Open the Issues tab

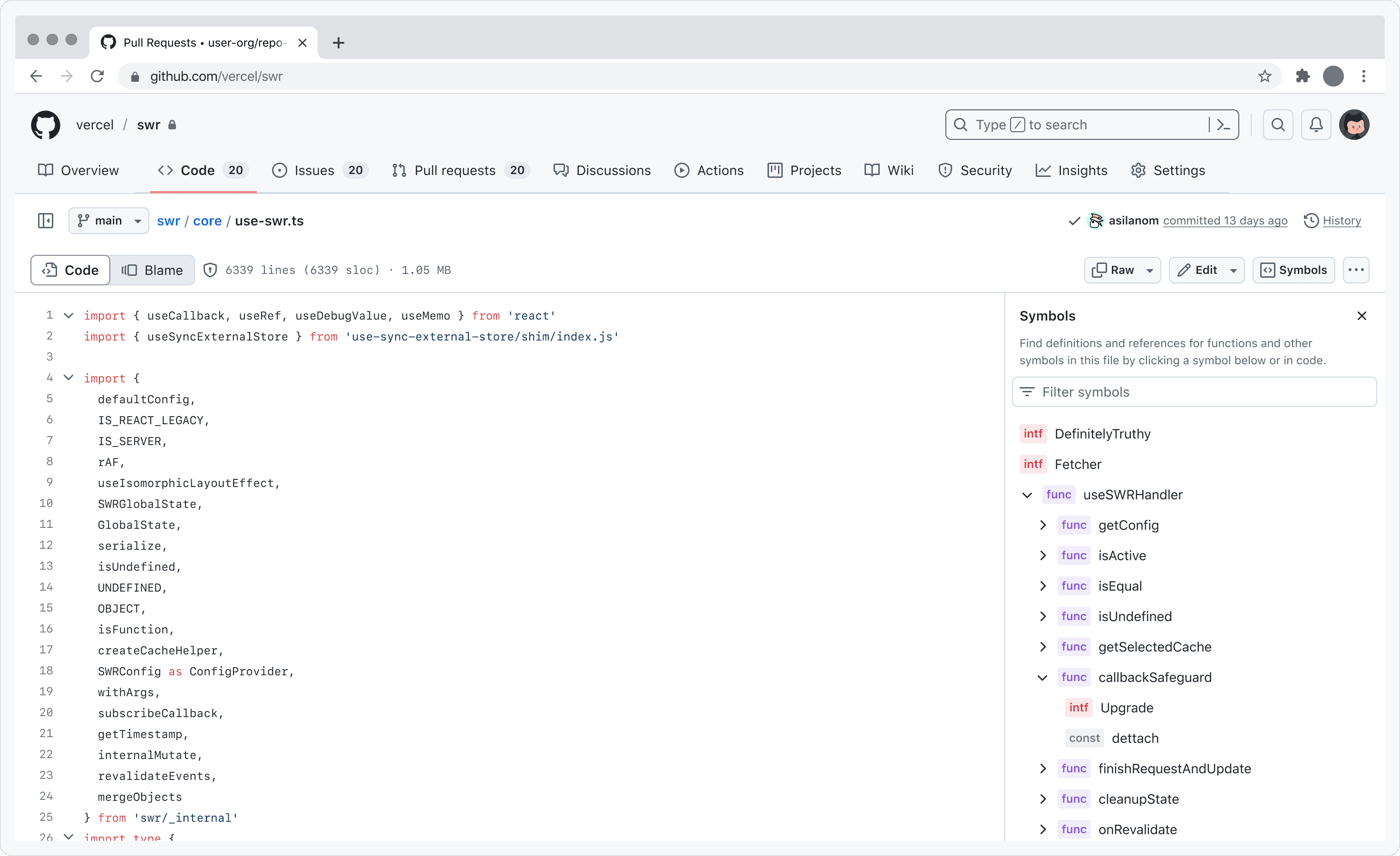(320, 170)
